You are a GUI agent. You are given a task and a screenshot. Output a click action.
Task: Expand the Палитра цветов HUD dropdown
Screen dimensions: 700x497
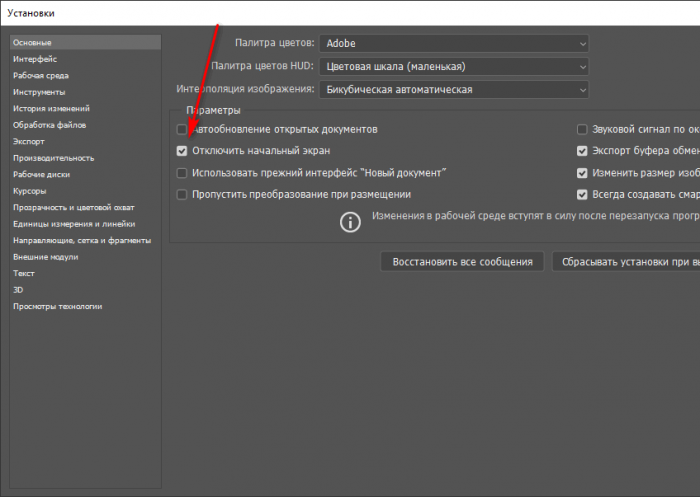pyautogui.click(x=454, y=66)
